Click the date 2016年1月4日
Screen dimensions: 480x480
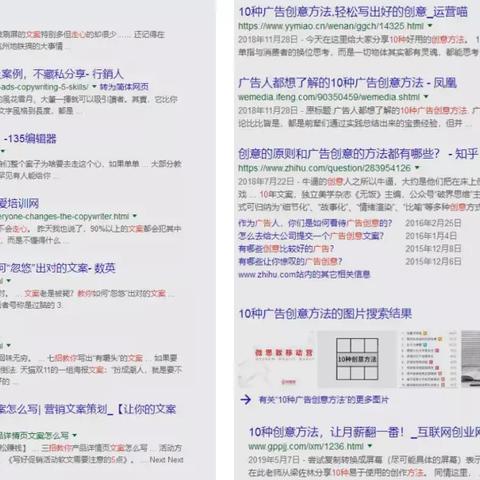pos(431,236)
